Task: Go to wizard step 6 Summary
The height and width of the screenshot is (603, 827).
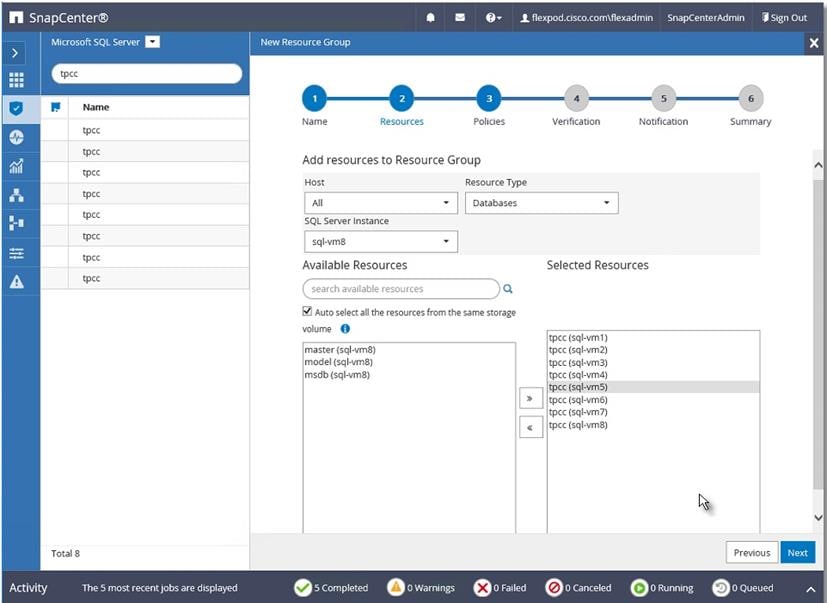Action: pos(751,99)
